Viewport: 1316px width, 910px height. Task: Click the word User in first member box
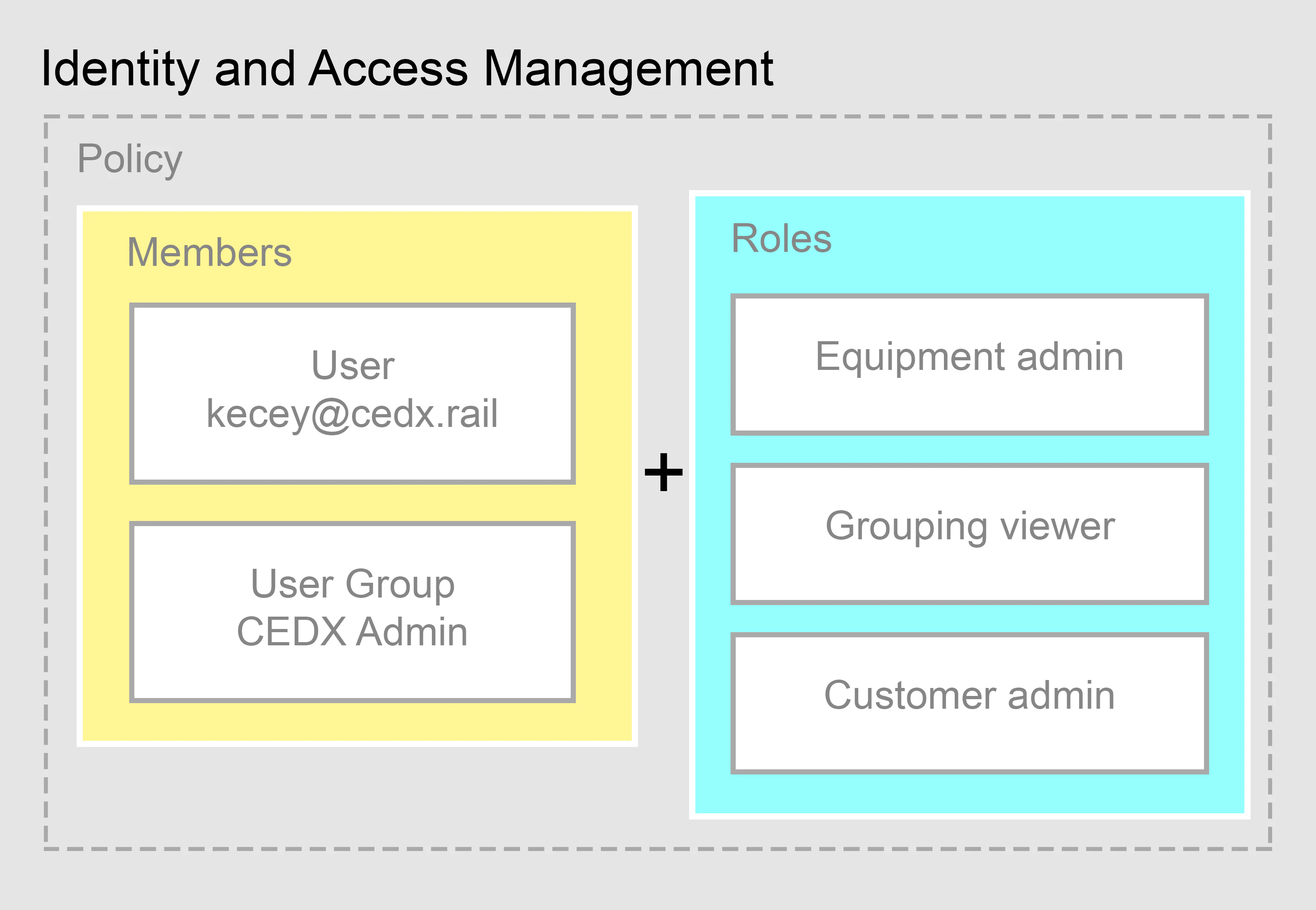coord(353,366)
